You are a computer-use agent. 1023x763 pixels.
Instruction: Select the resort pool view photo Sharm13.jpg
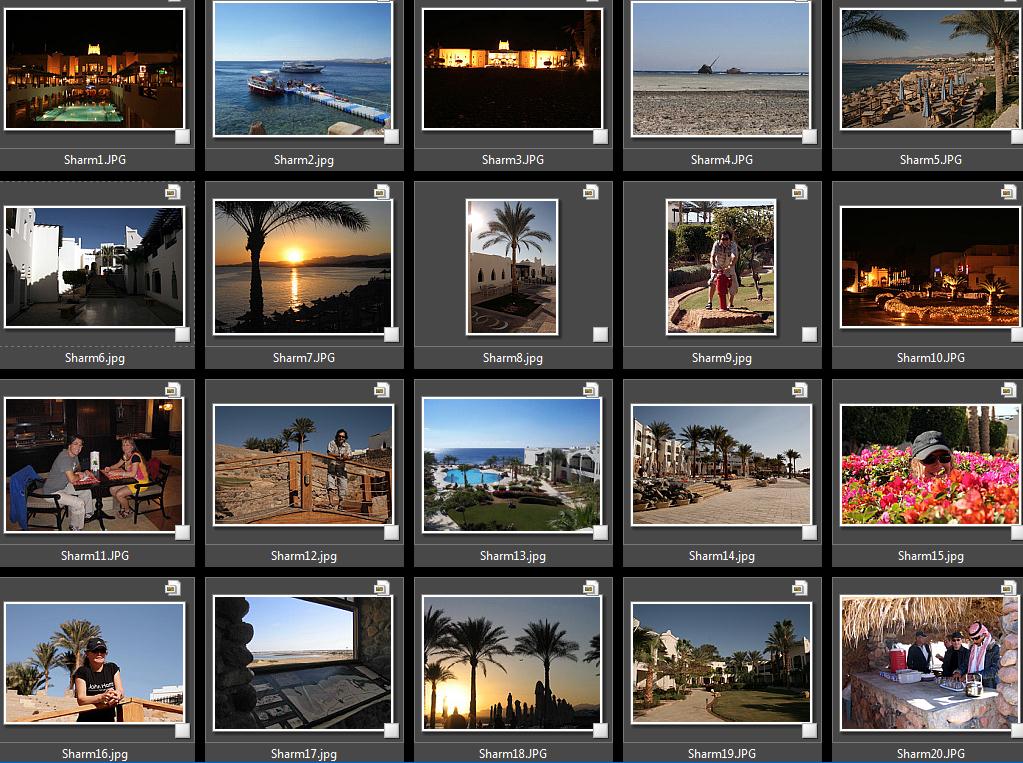(512, 465)
